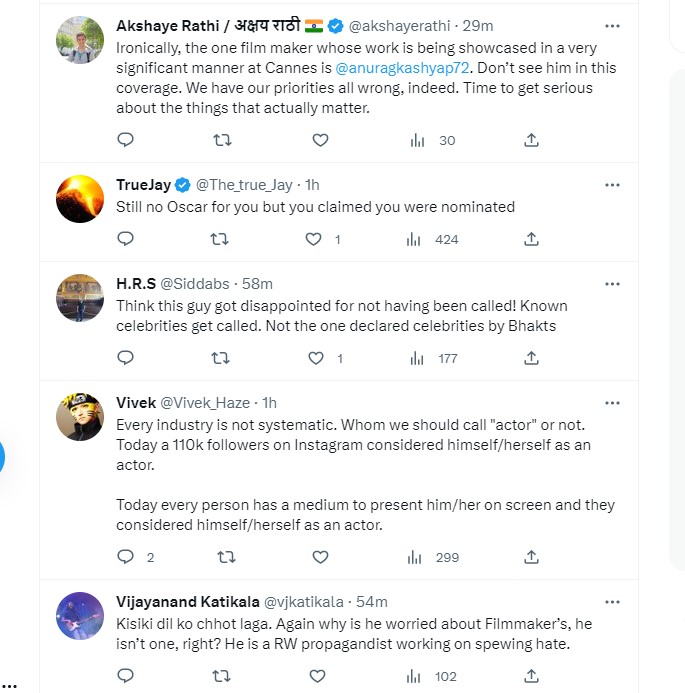Reply to the H.R.S tweet
Screen dimensions: 685x693
pyautogui.click(x=125, y=358)
